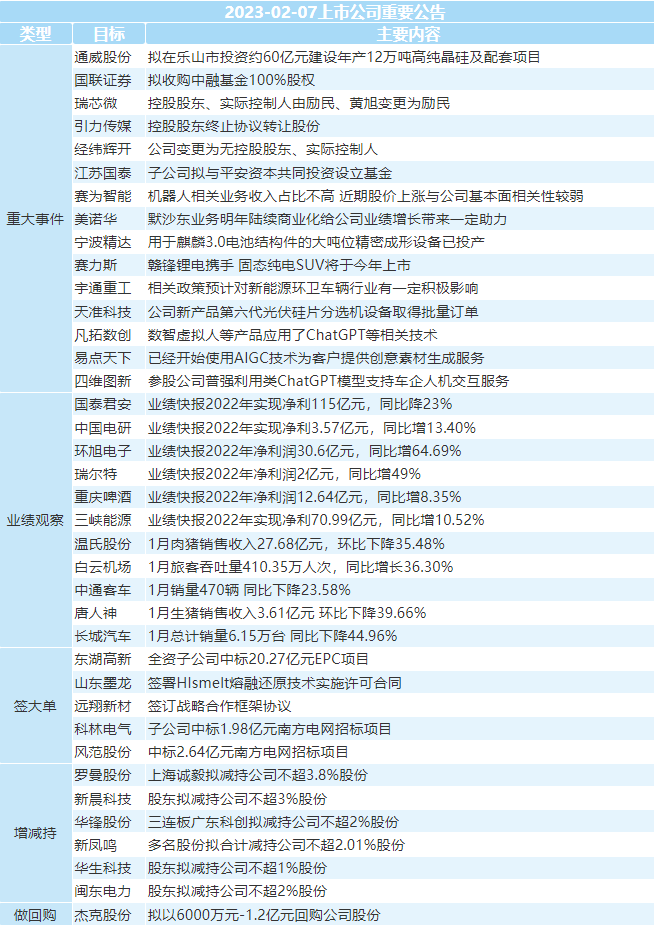654x926 pixels.
Task: Click company name 重庆啤酒
Action: [x=103, y=497]
